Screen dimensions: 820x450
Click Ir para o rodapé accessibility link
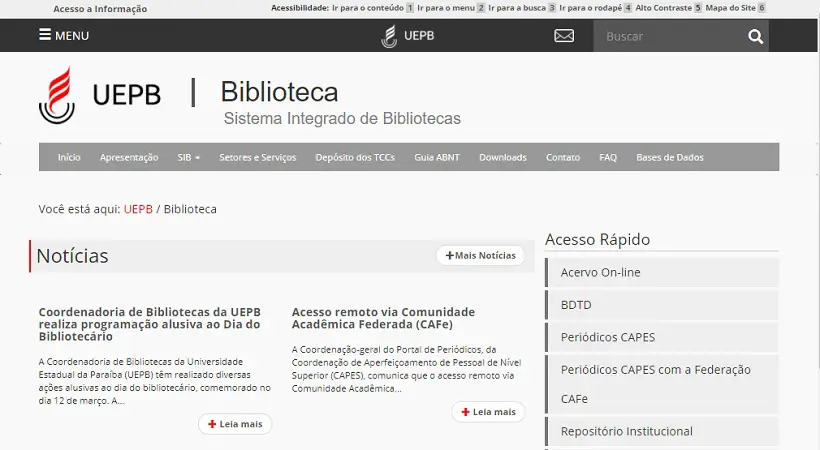596,8
